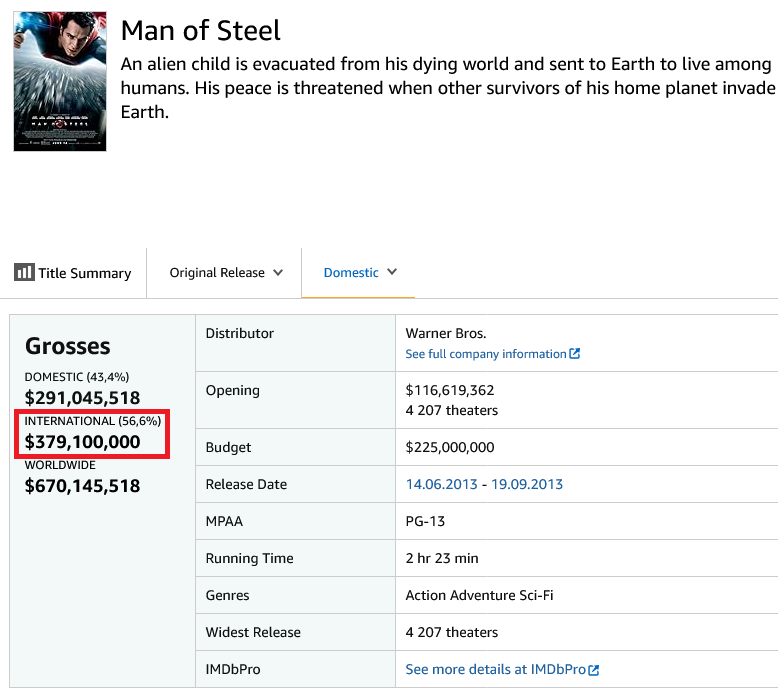Expand the Domestic dropdown chevron
Image resolution: width=778 pixels, height=688 pixels.
[392, 272]
